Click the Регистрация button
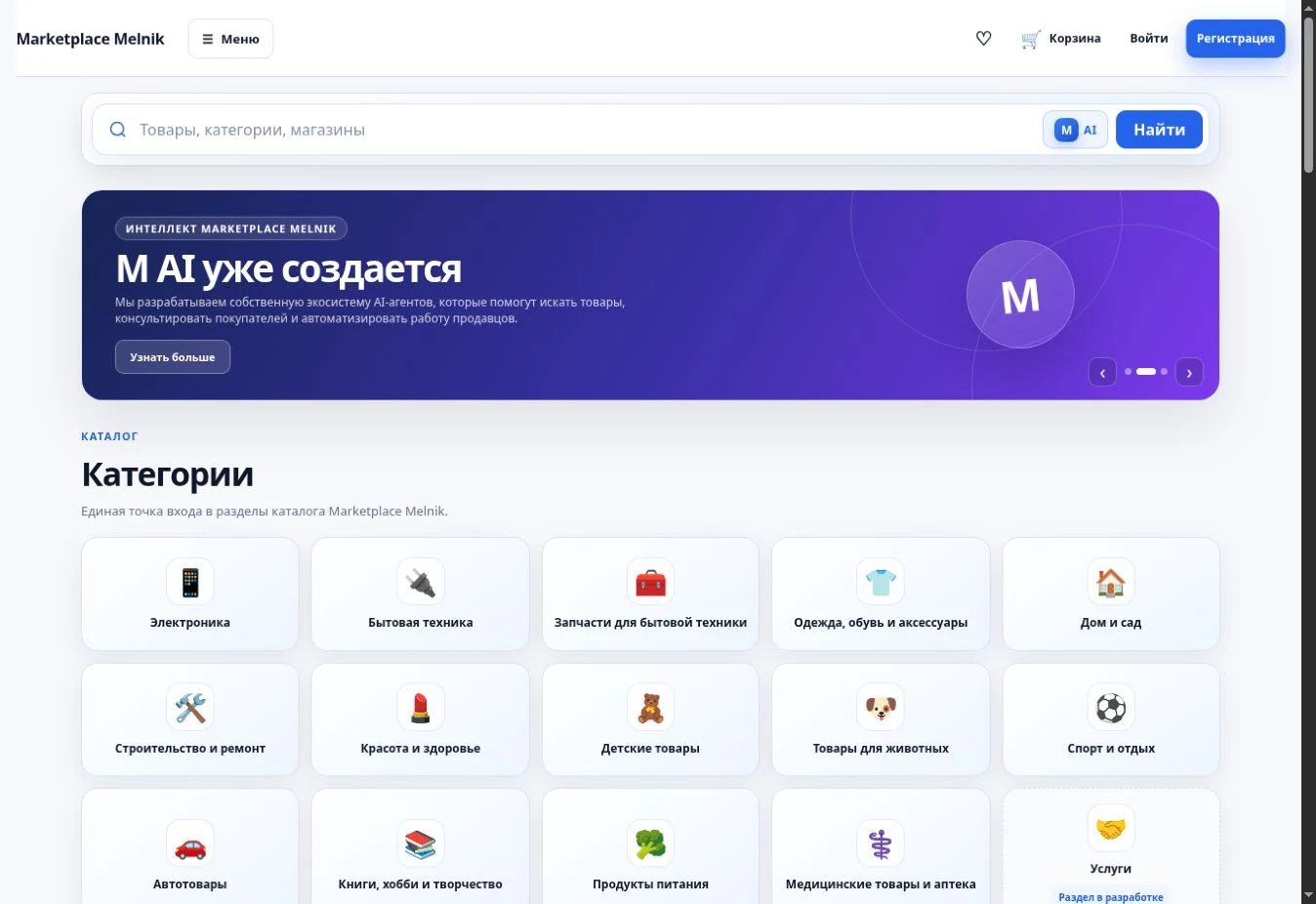 (x=1235, y=38)
